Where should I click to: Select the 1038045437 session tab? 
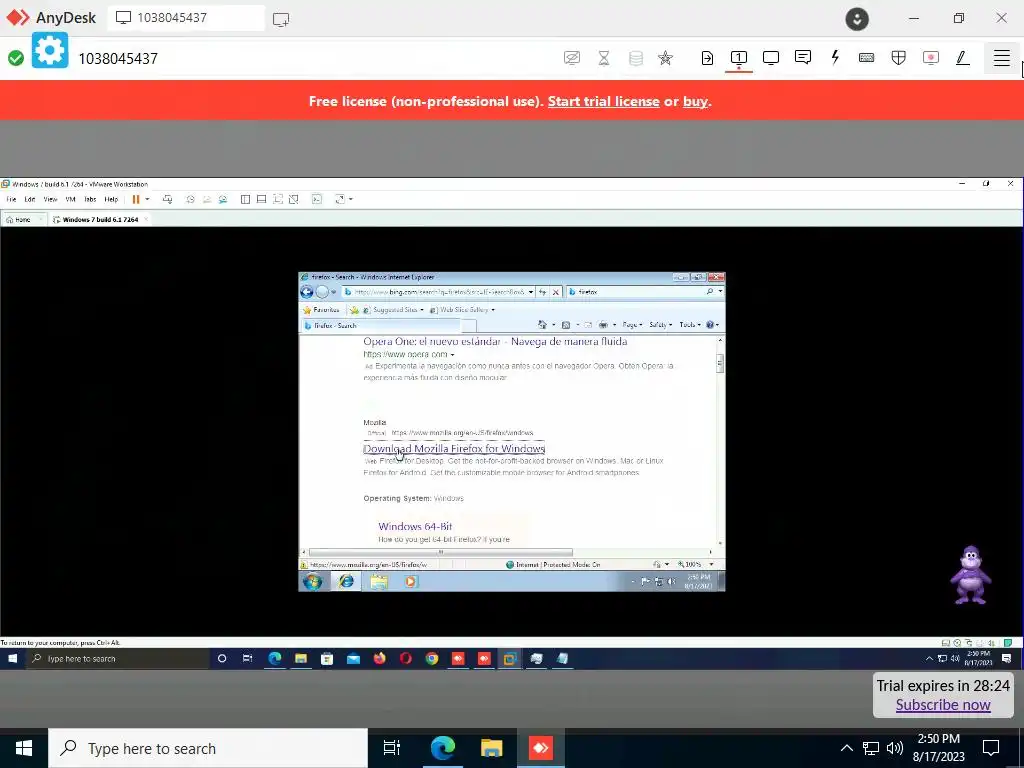click(186, 18)
